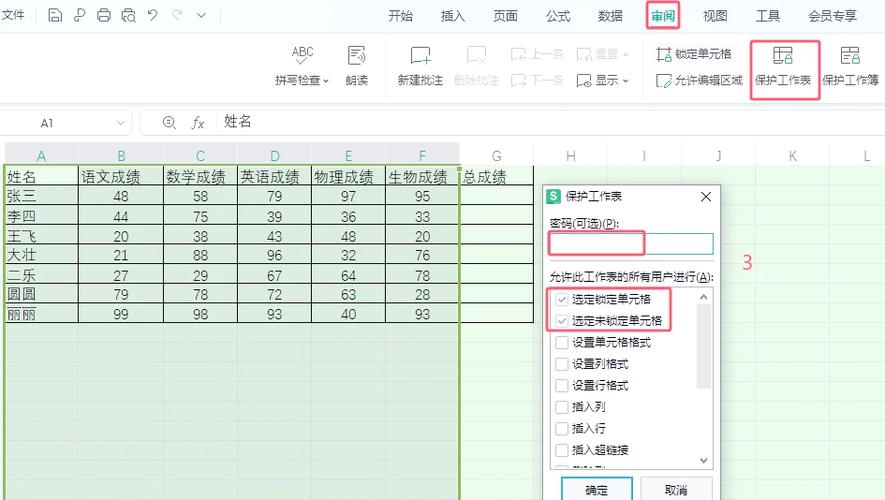Screen dimensions: 885x500
Task: Enable 设置单元格格式 checkbox
Action: click(562, 343)
